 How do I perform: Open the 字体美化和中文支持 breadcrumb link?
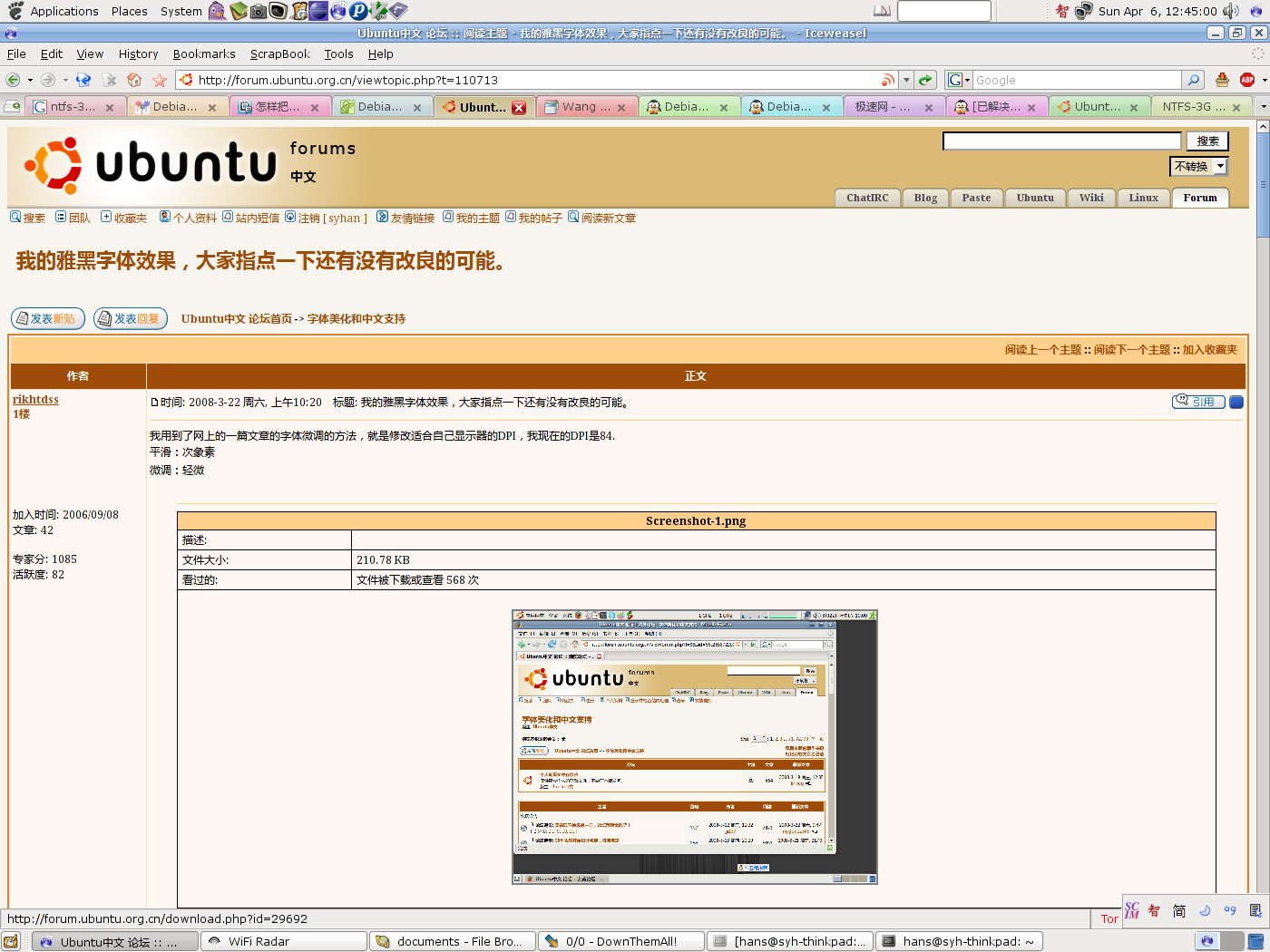click(x=357, y=318)
